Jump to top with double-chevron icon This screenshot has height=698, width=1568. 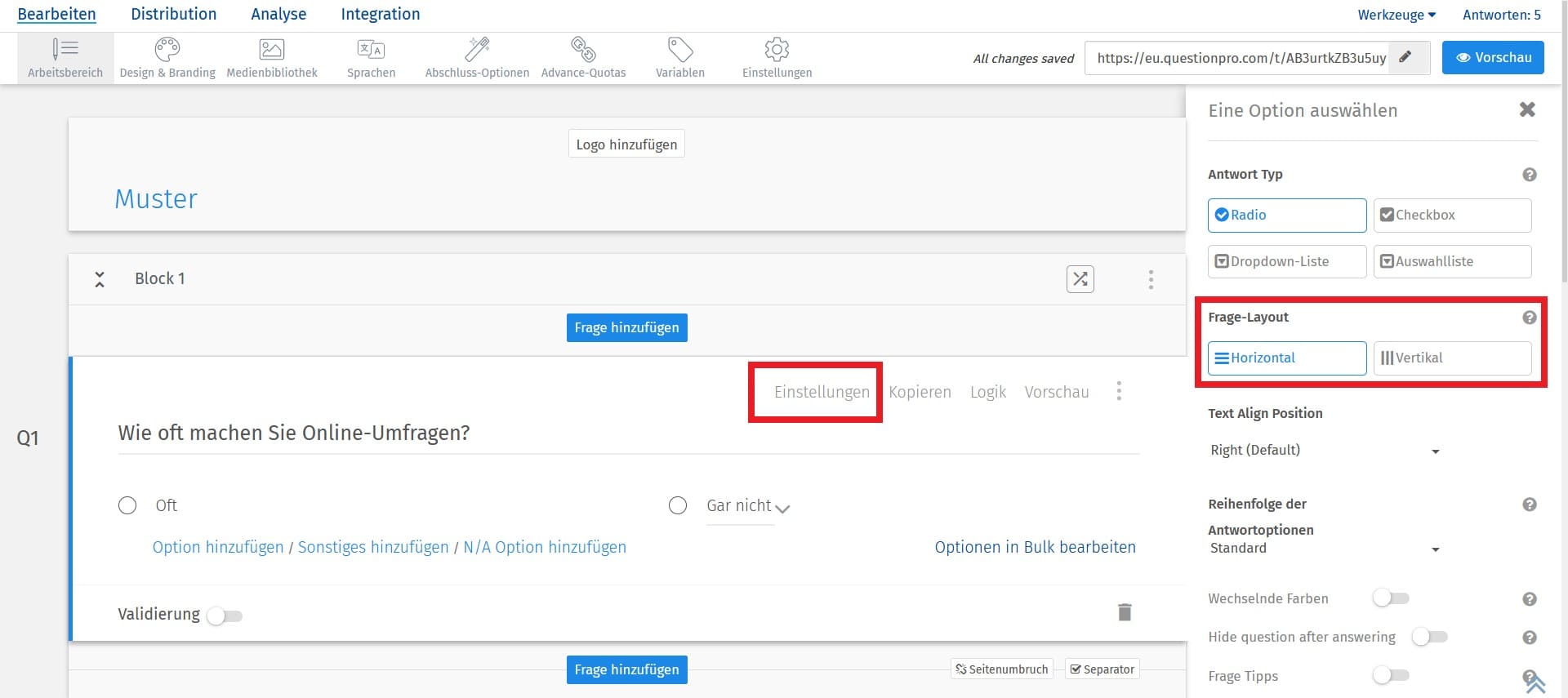pos(1536,683)
